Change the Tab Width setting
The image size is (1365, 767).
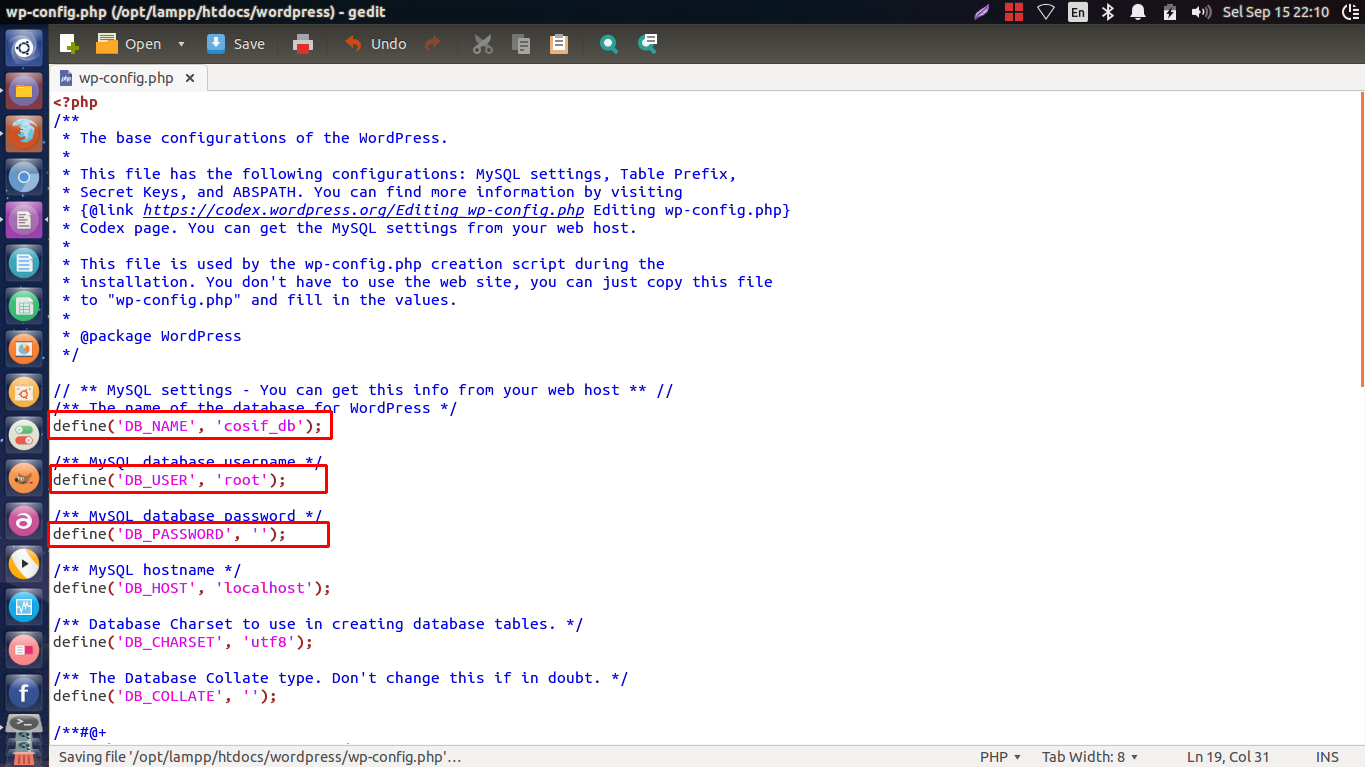(1089, 756)
